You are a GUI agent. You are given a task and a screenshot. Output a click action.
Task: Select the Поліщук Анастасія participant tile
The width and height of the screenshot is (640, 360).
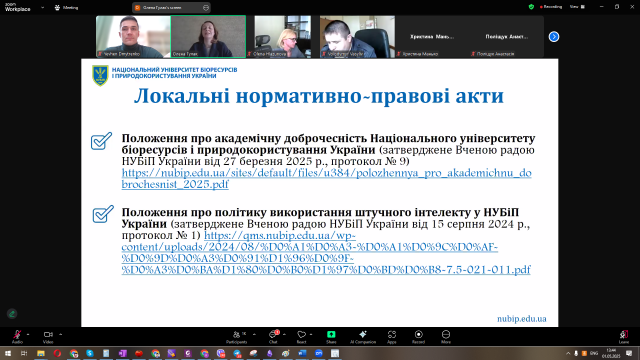pyautogui.click(x=507, y=36)
